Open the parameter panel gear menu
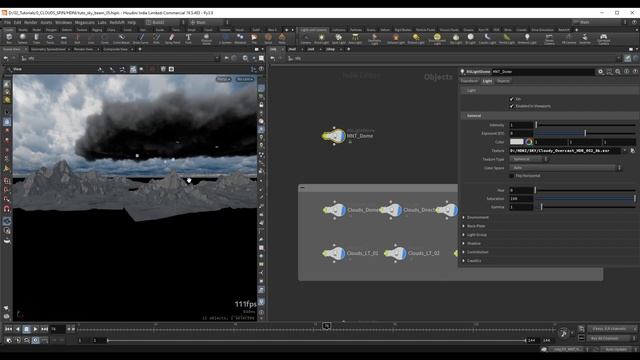 coord(600,71)
